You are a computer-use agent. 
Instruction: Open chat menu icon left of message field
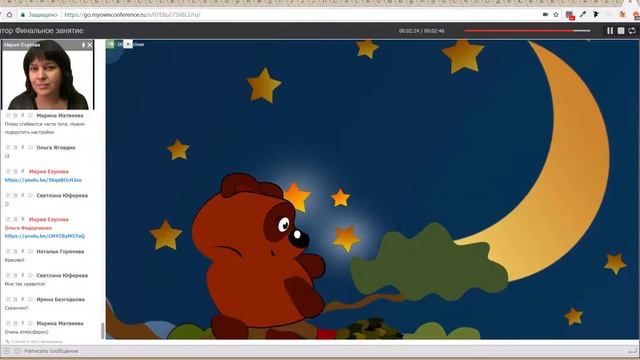coord(6,351)
